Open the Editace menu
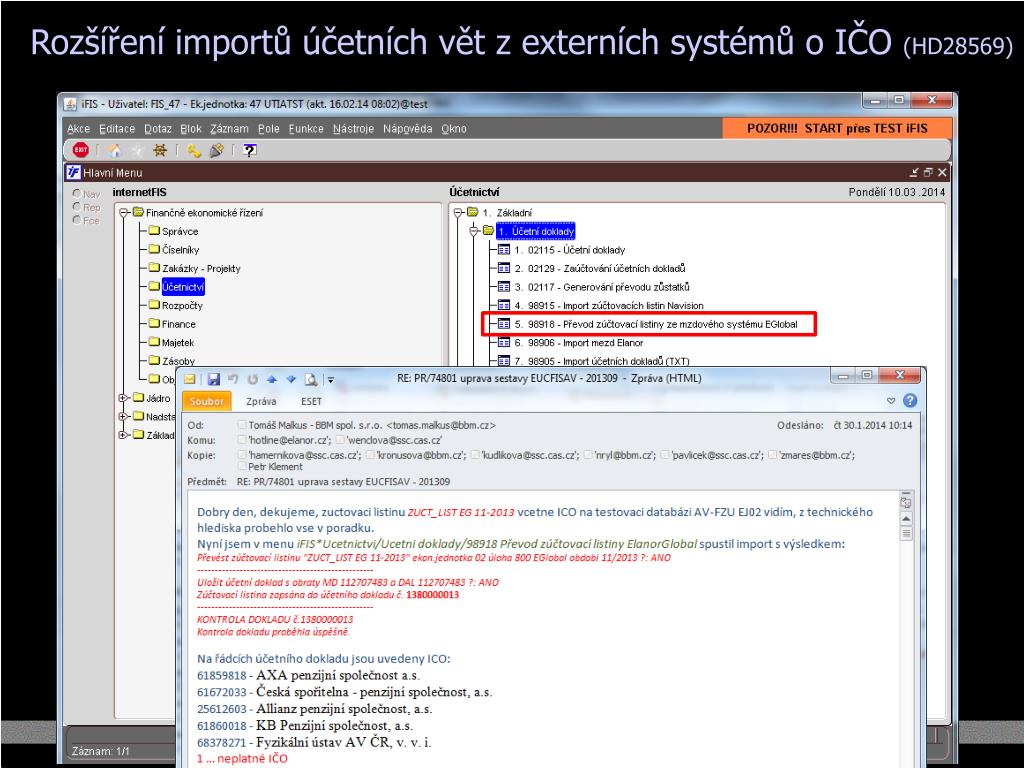Image resolution: width=1024 pixels, height=768 pixels. click(x=117, y=129)
